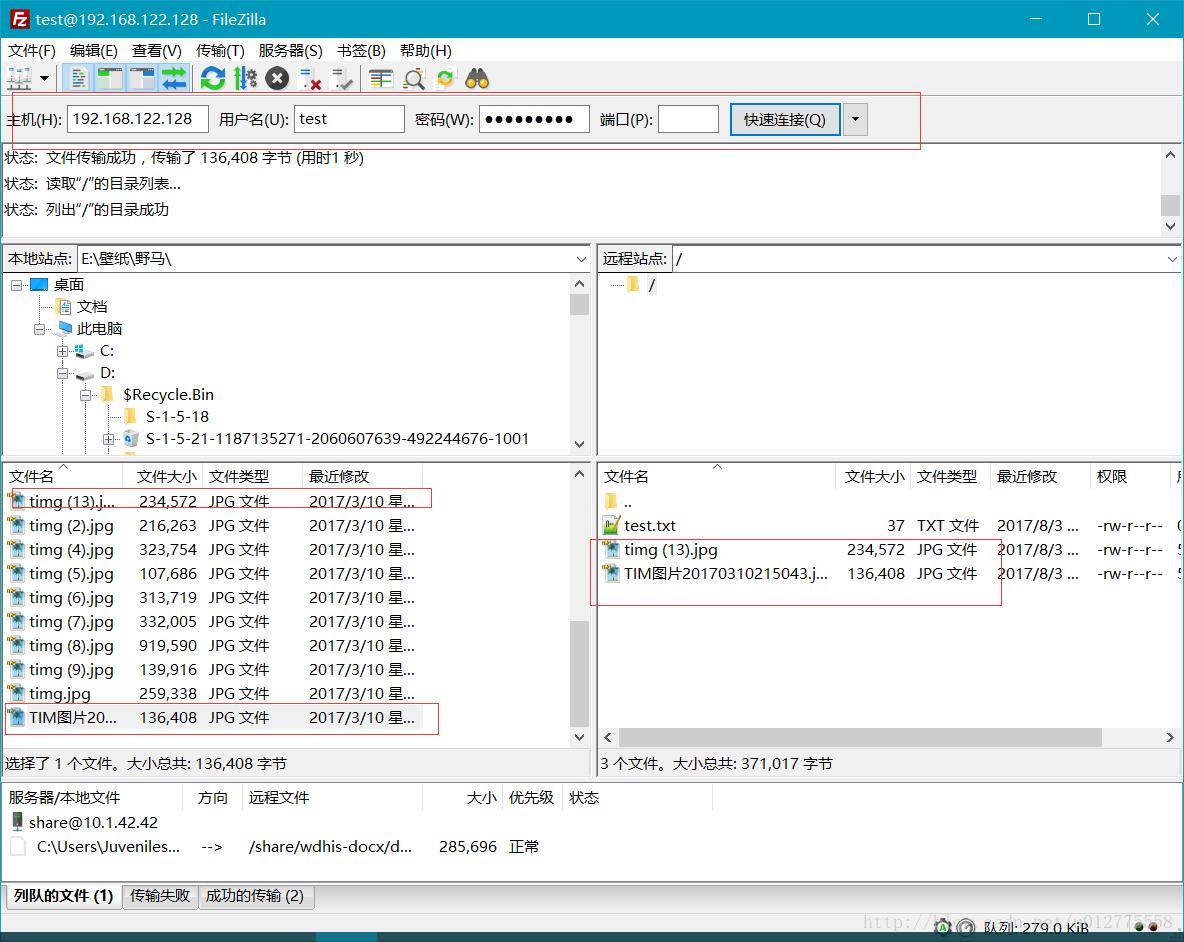Click the 用户名(U) username field

point(349,119)
